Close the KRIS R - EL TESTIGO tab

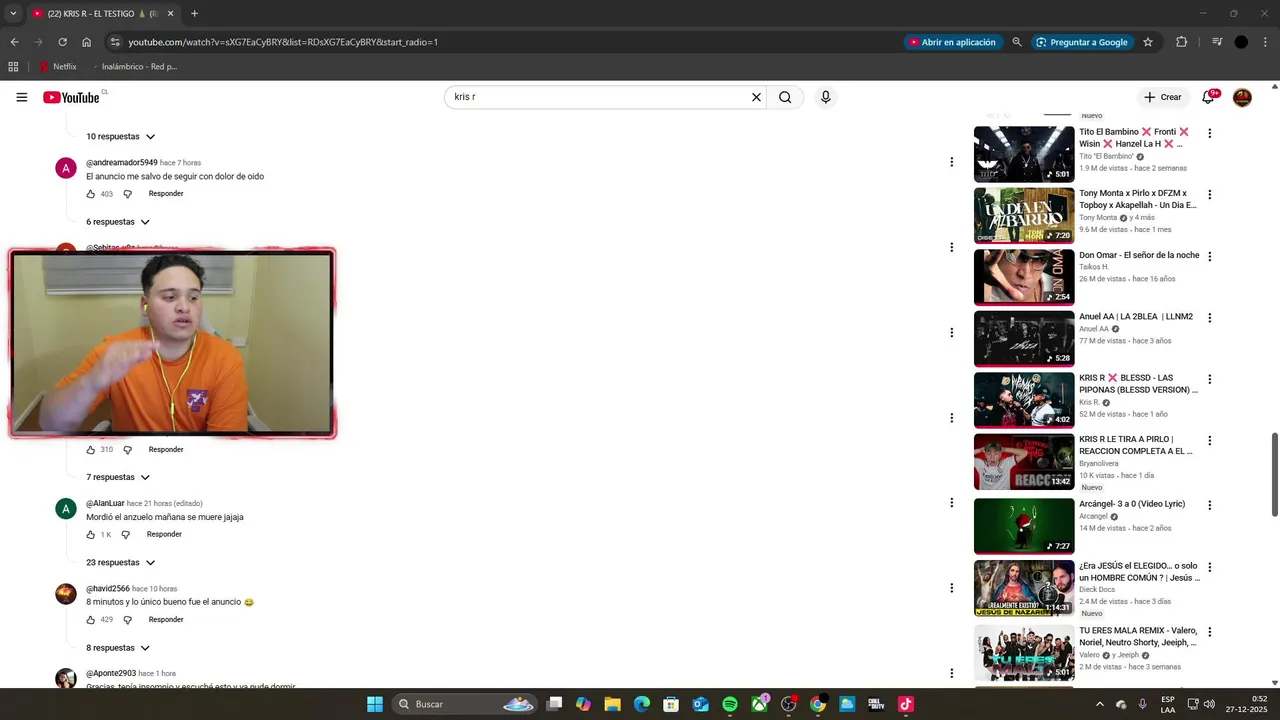170,14
